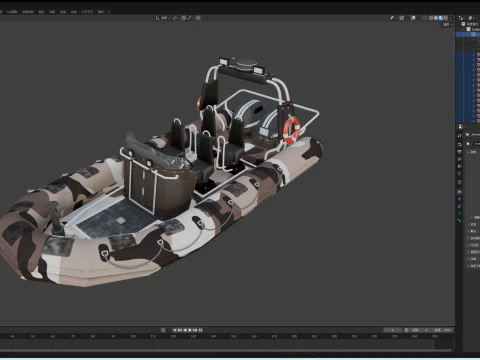Open the viewport Options dropdown
Image resolution: width=480 pixels, height=360 pixels.
(x=448, y=25)
